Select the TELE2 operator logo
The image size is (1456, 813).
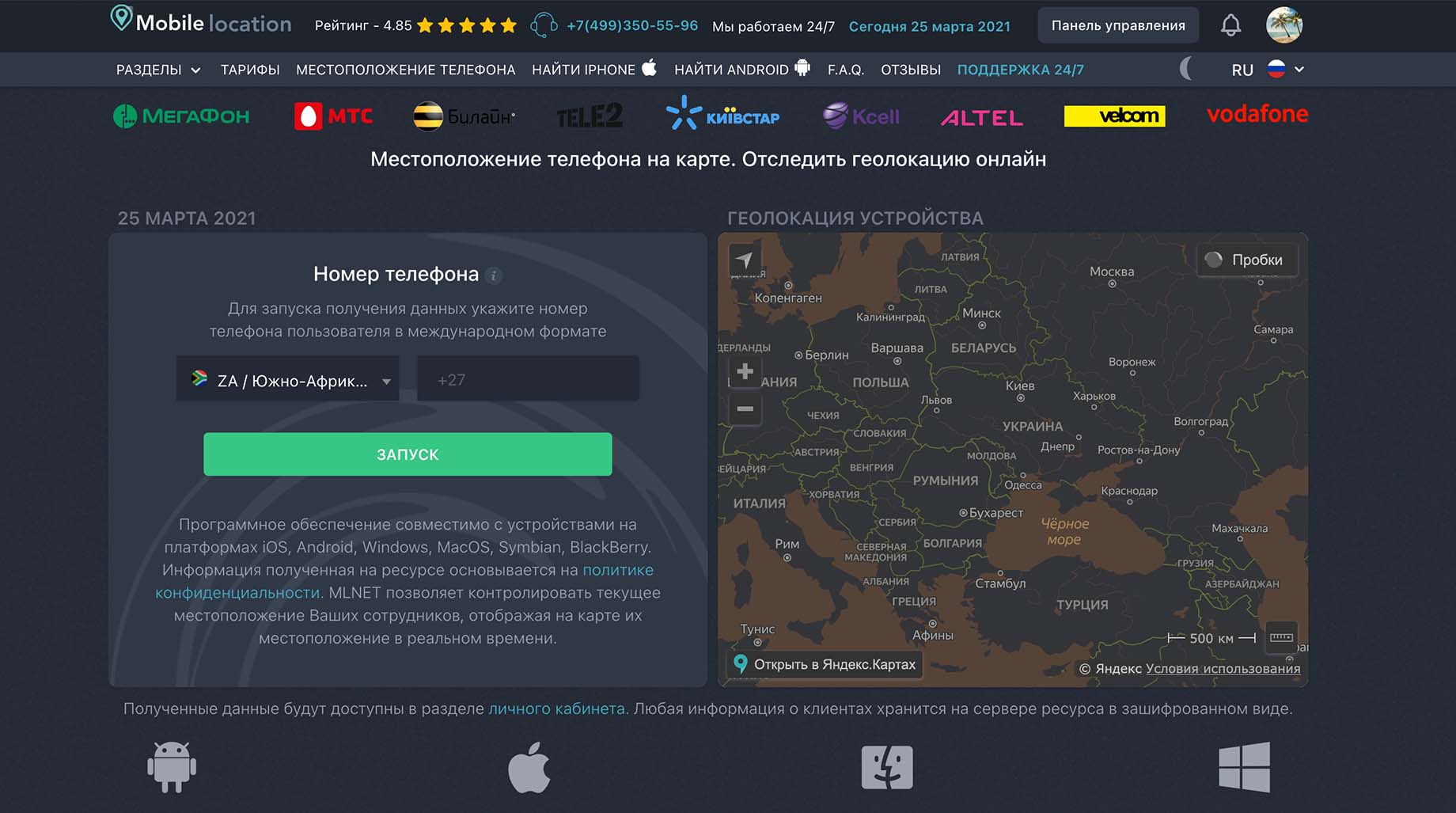click(590, 116)
